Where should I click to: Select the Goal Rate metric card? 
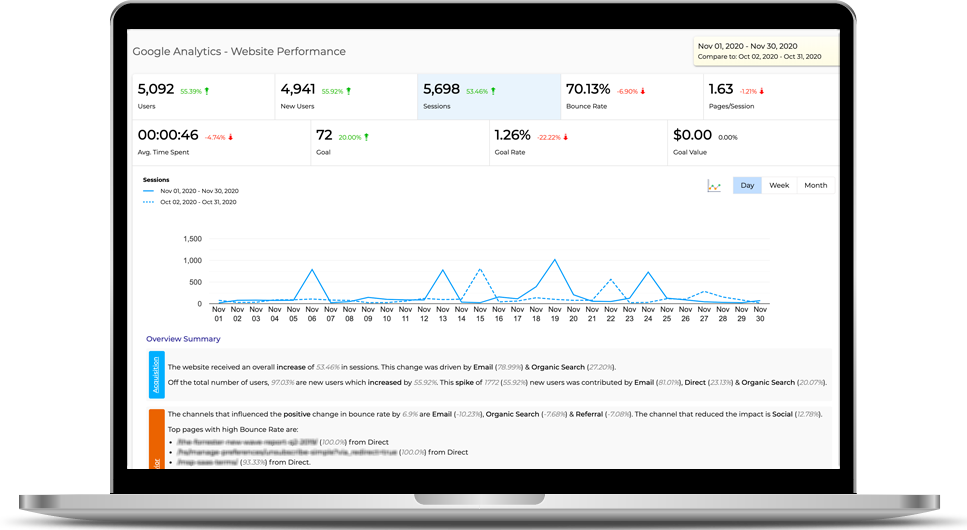click(578, 143)
